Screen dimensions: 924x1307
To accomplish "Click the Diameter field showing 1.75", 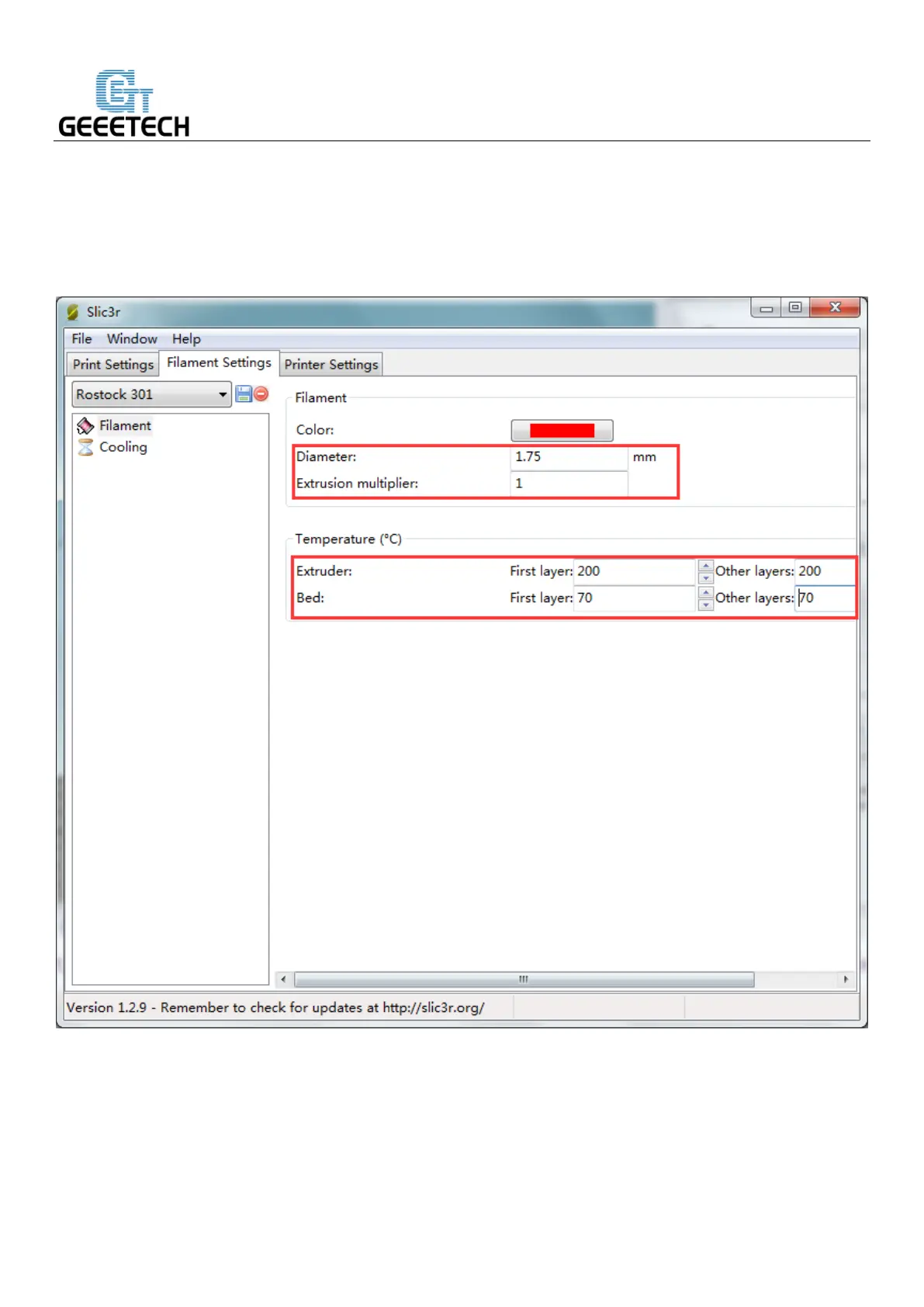I will (569, 457).
